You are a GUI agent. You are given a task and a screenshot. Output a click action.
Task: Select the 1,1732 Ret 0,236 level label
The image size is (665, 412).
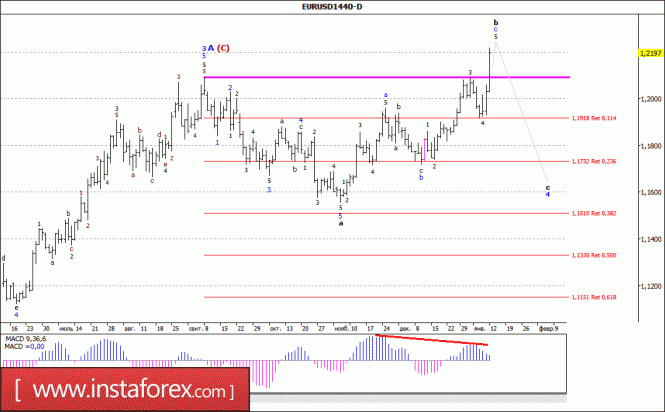pyautogui.click(x=594, y=162)
